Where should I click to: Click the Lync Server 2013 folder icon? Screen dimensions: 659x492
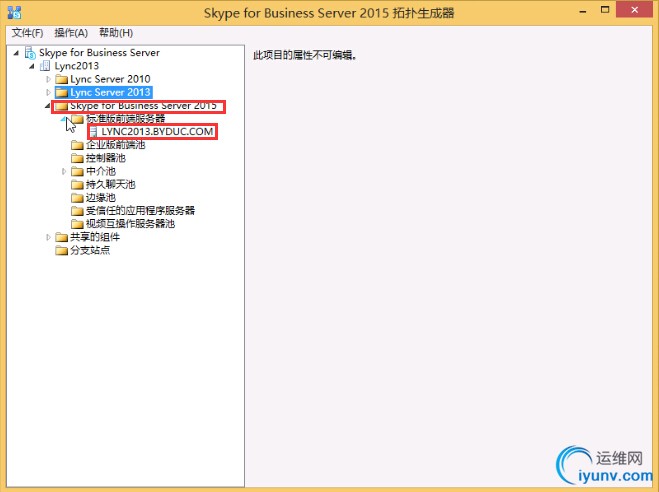point(62,92)
